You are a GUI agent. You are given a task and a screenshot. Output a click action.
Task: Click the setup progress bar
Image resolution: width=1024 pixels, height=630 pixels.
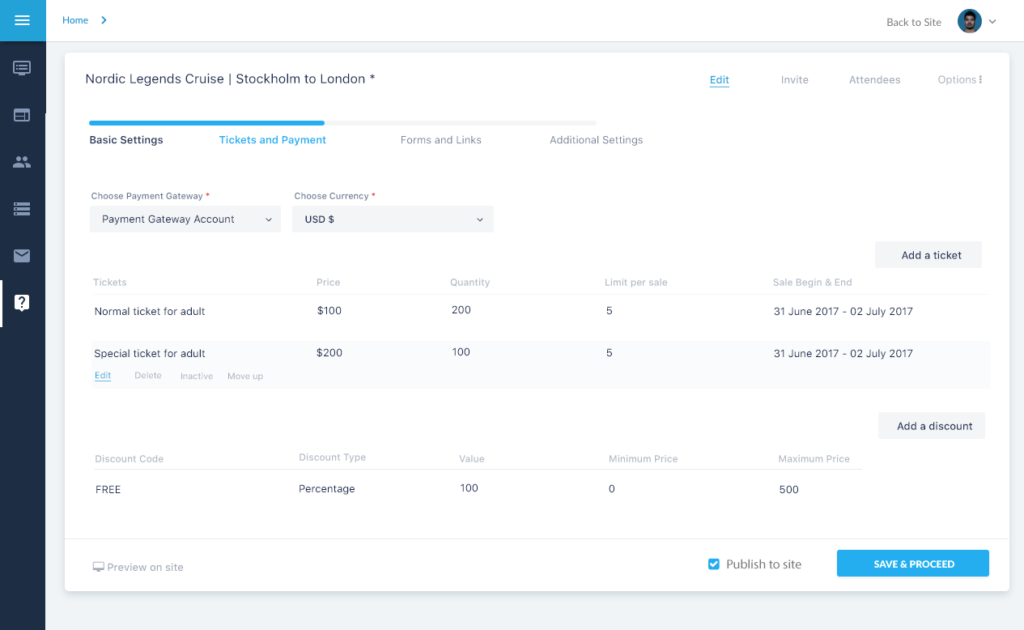click(x=342, y=123)
